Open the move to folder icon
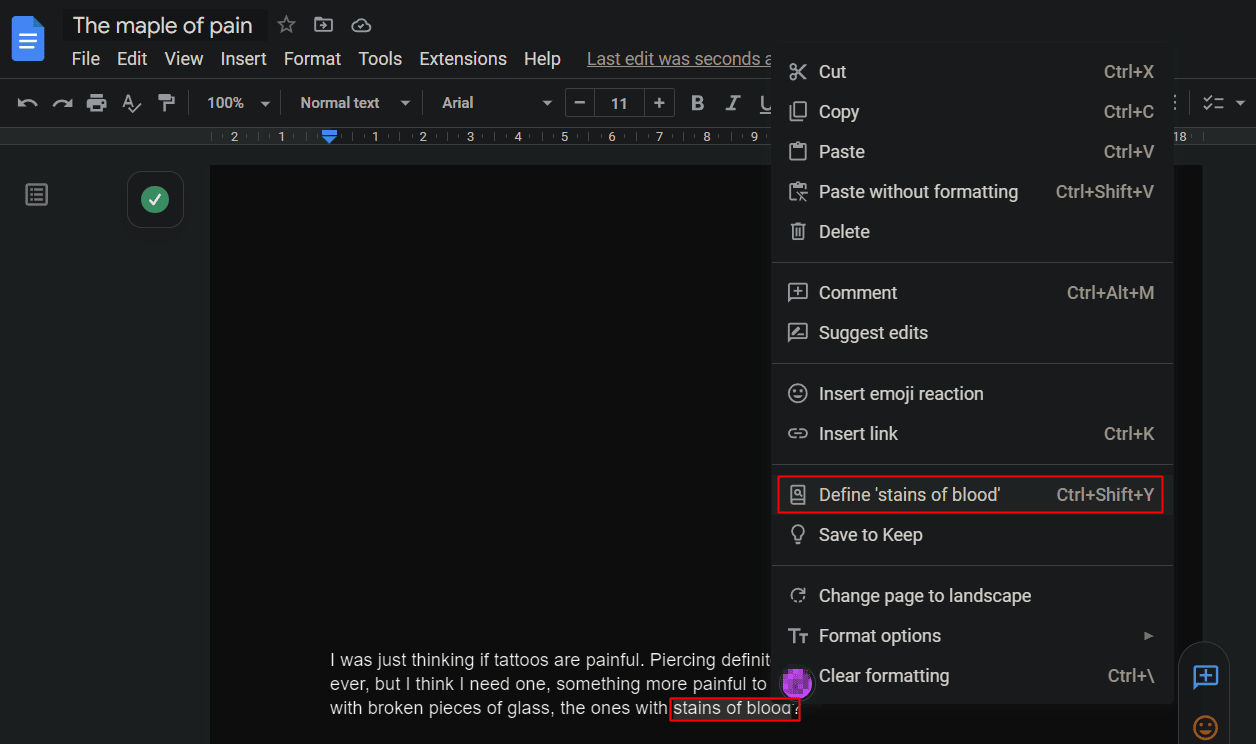 (323, 25)
